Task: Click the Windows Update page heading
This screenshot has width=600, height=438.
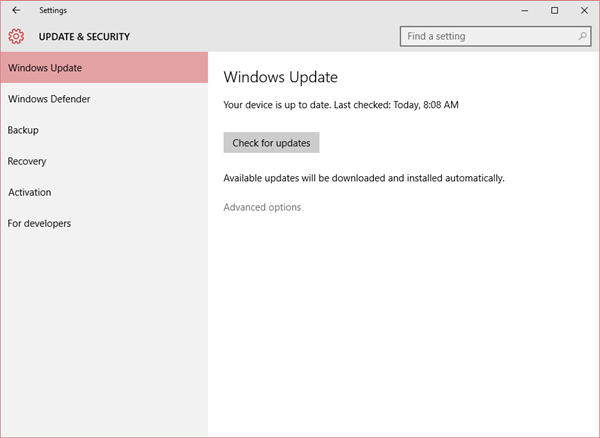Action: click(280, 77)
